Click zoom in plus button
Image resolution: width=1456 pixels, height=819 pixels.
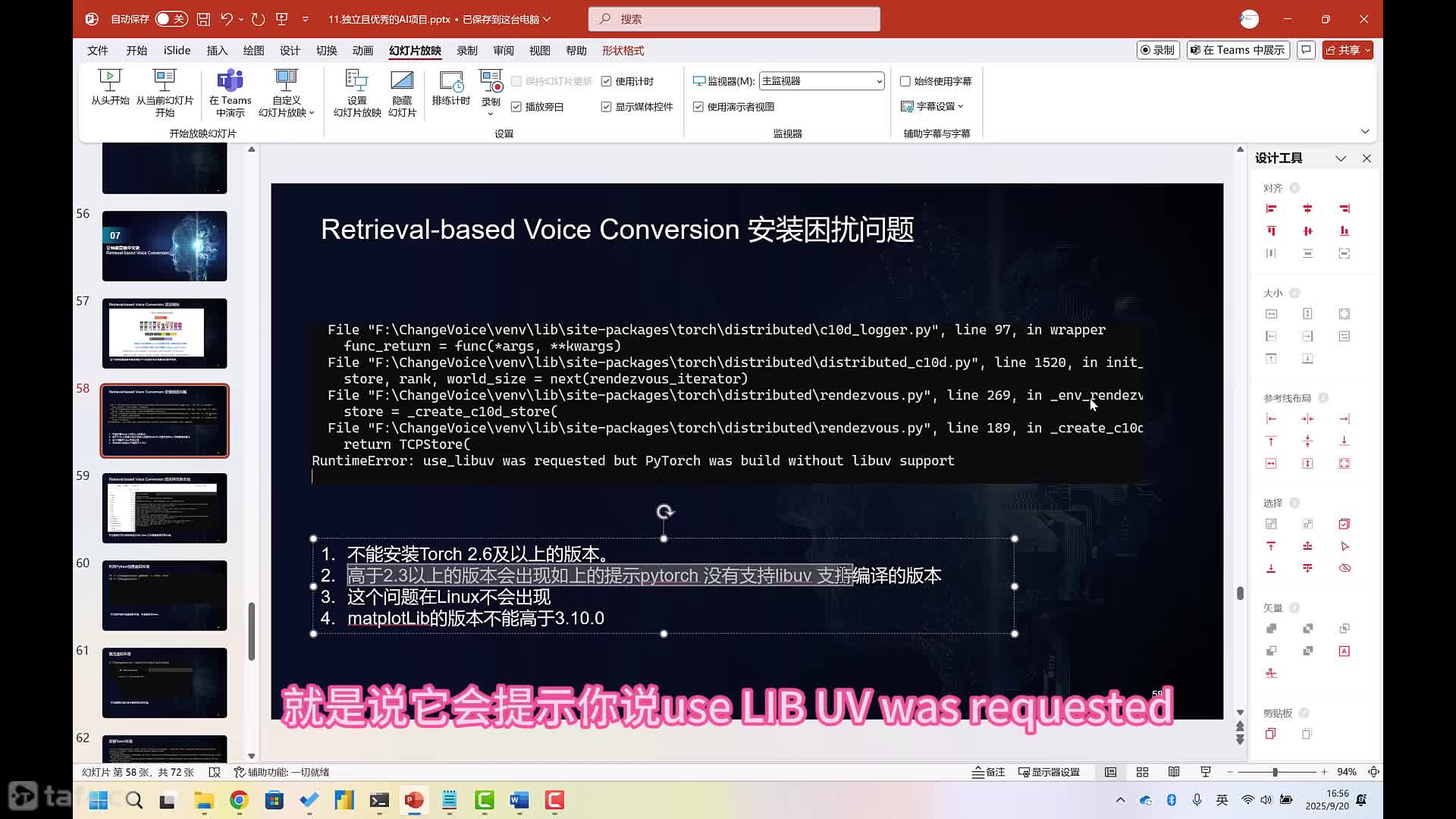pyautogui.click(x=1324, y=772)
